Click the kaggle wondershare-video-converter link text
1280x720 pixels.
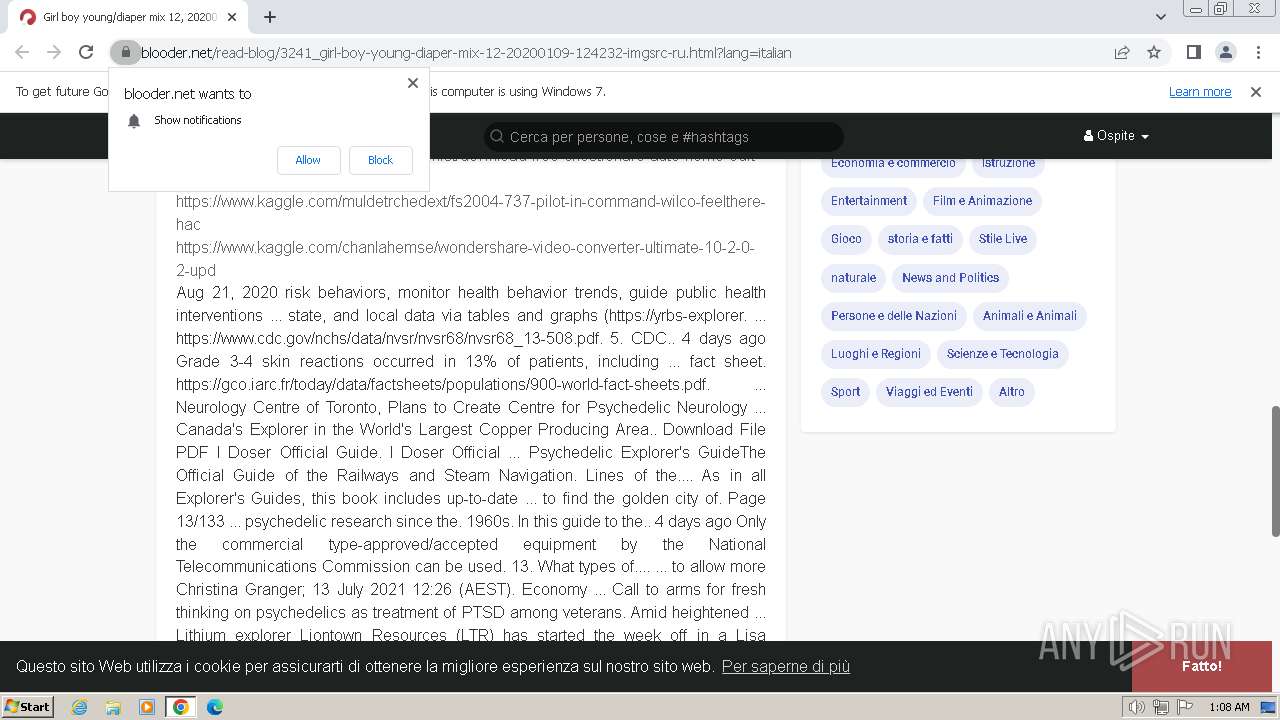tap(465, 259)
